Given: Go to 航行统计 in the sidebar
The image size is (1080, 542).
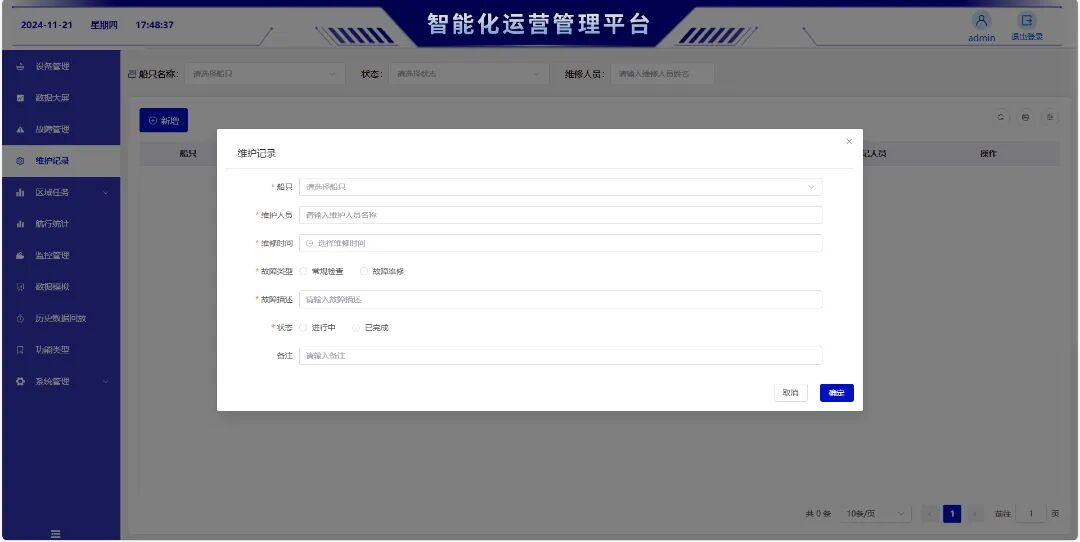Looking at the screenshot, I should click(52, 224).
